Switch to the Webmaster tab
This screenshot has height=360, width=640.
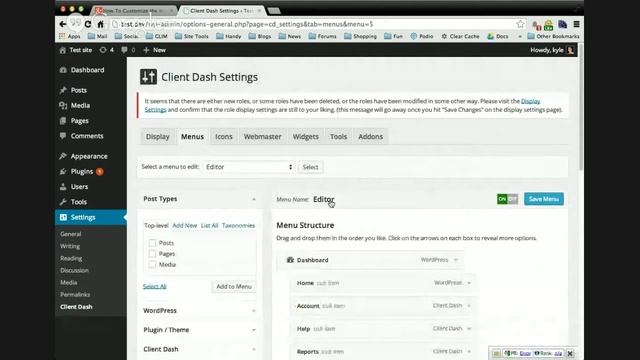pyautogui.click(x=262, y=137)
